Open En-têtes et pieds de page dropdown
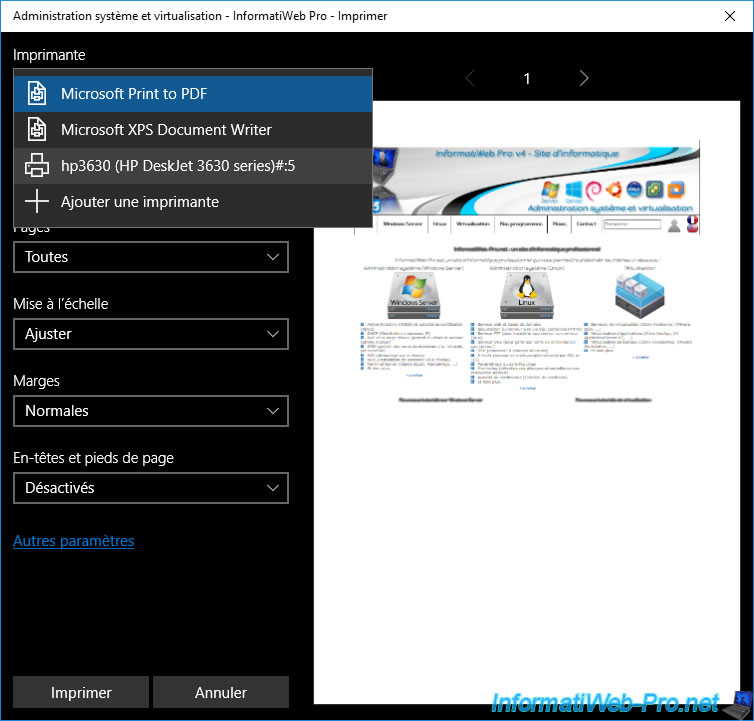 tap(151, 488)
